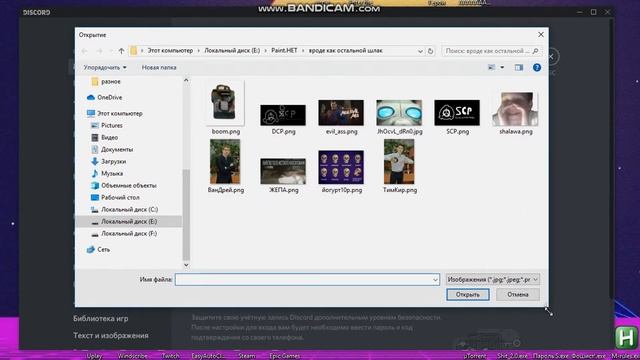Show the preview pane icon
The height and width of the screenshot is (360, 640).
(x=519, y=67)
